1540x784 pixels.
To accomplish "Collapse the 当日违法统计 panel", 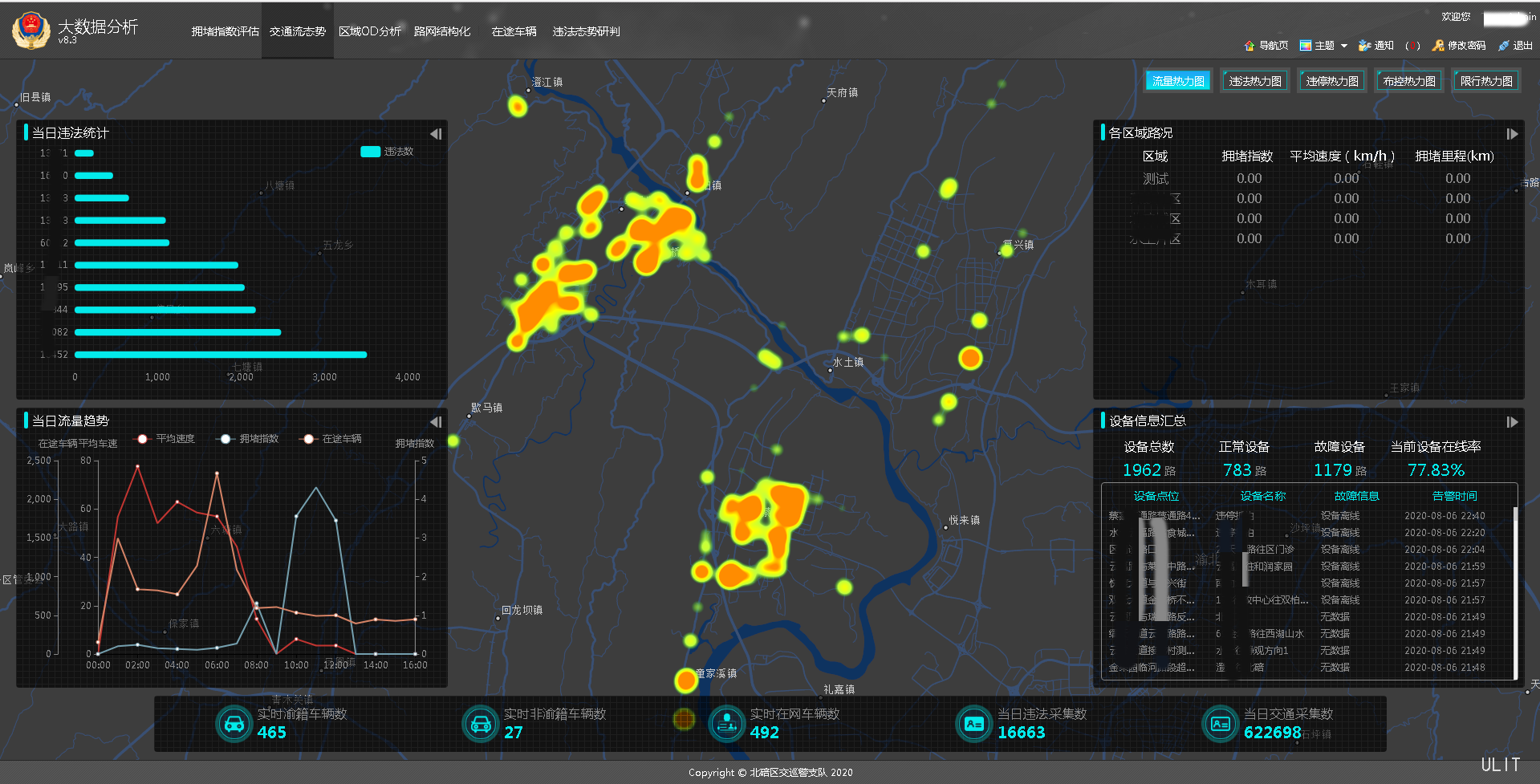I will click(x=436, y=134).
